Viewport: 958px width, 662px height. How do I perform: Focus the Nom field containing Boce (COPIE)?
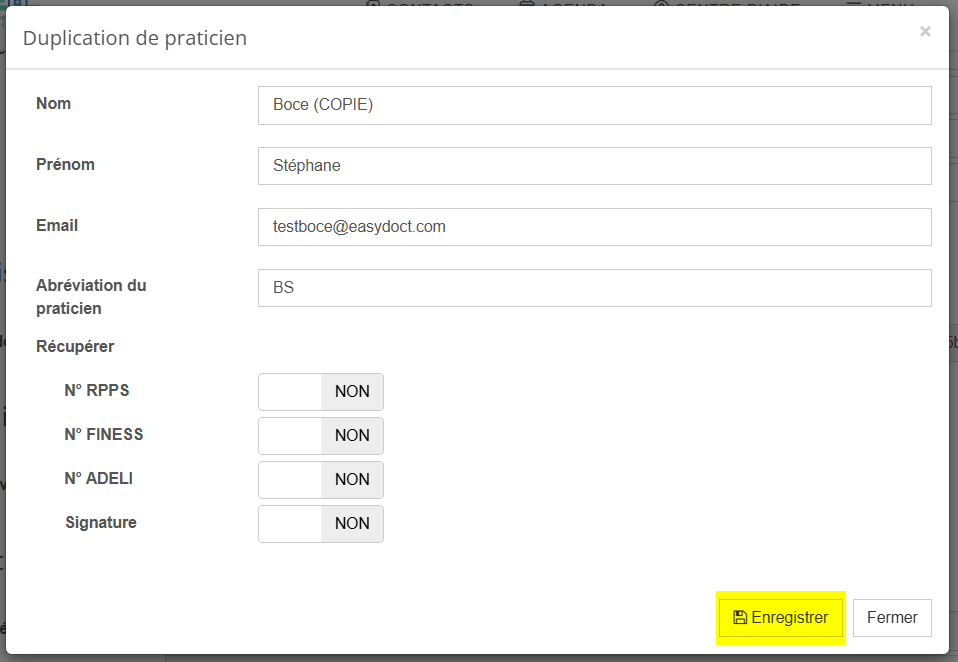(594, 105)
